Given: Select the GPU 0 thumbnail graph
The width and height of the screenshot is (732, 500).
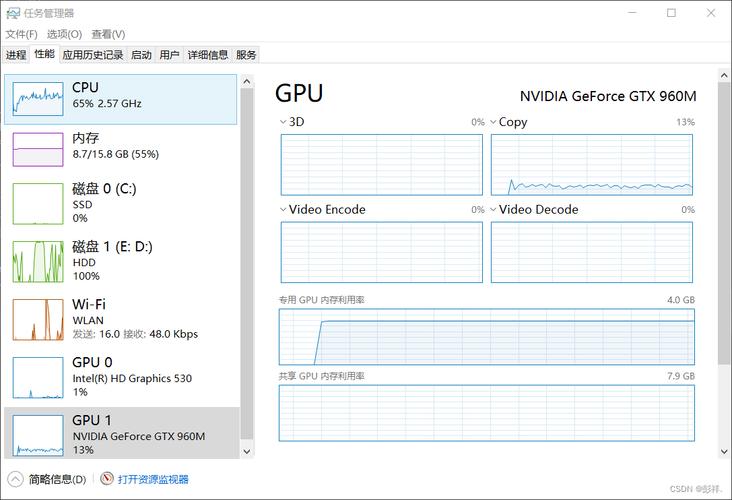Looking at the screenshot, I should [38, 377].
